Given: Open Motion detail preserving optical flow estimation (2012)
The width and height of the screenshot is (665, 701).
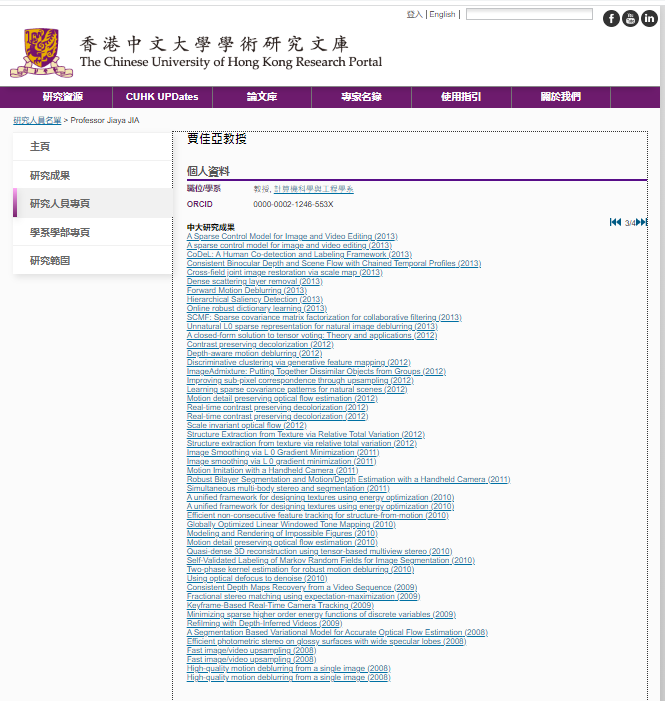Looking at the screenshot, I should tap(282, 398).
